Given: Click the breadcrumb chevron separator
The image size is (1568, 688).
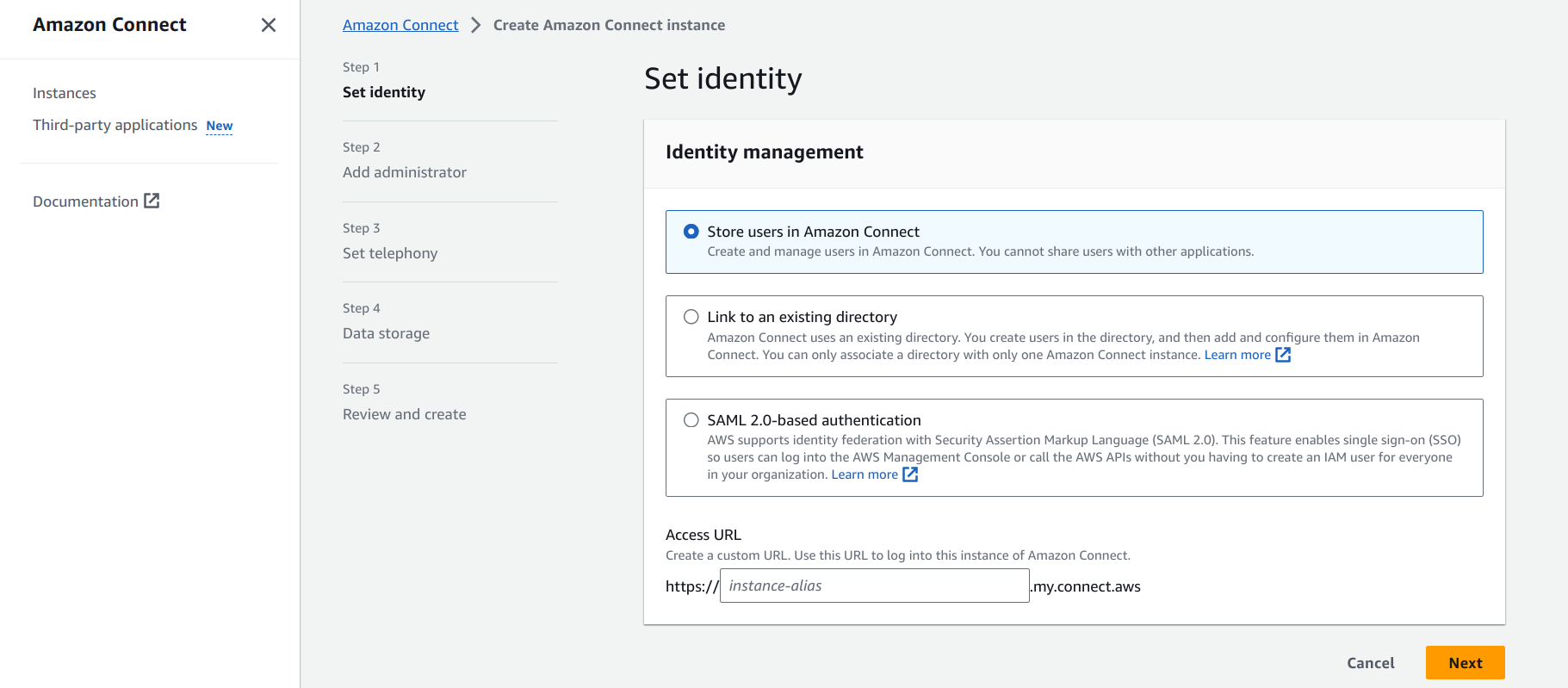Looking at the screenshot, I should [475, 25].
